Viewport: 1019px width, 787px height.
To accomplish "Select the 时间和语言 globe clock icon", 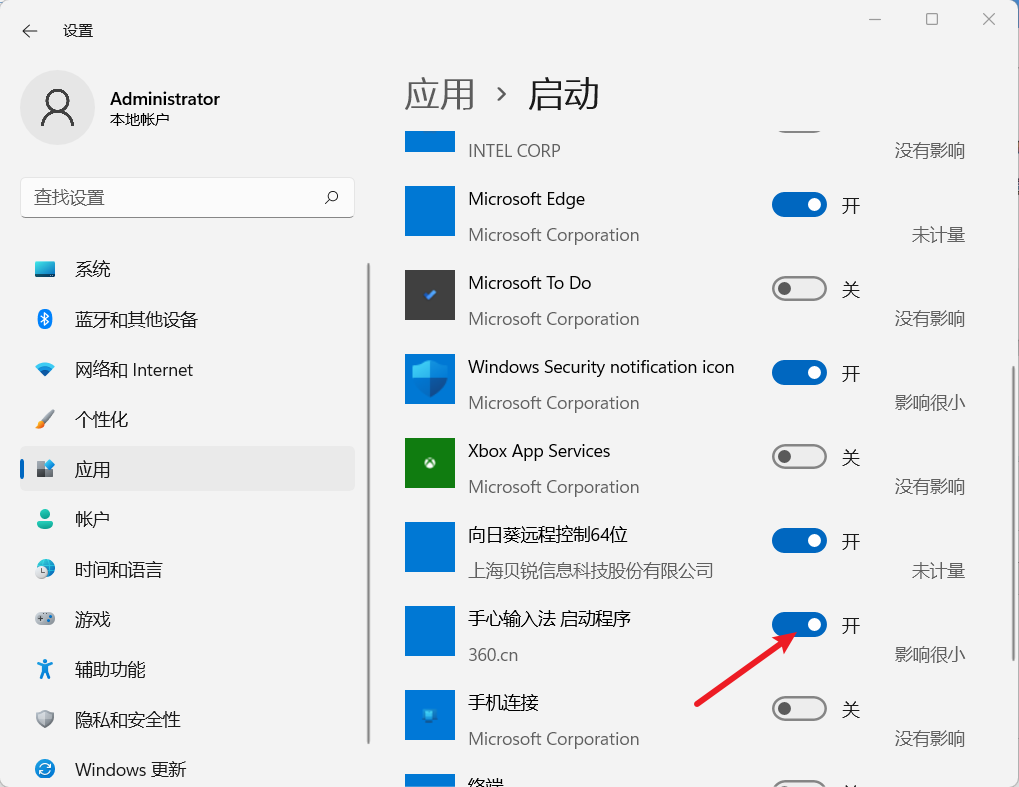I will coord(45,569).
